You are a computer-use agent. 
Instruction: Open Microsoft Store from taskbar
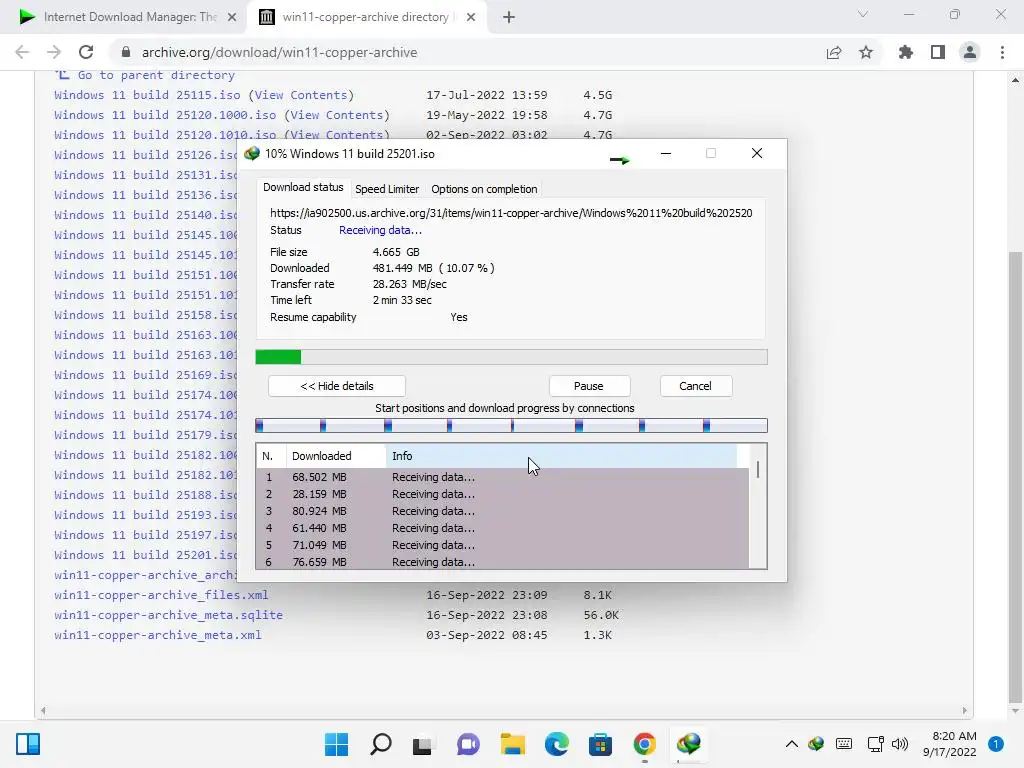coord(600,744)
